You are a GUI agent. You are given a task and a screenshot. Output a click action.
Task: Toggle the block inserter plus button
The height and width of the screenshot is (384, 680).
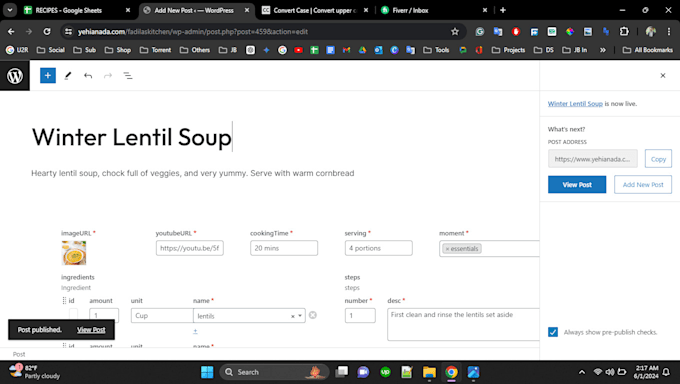(x=48, y=75)
